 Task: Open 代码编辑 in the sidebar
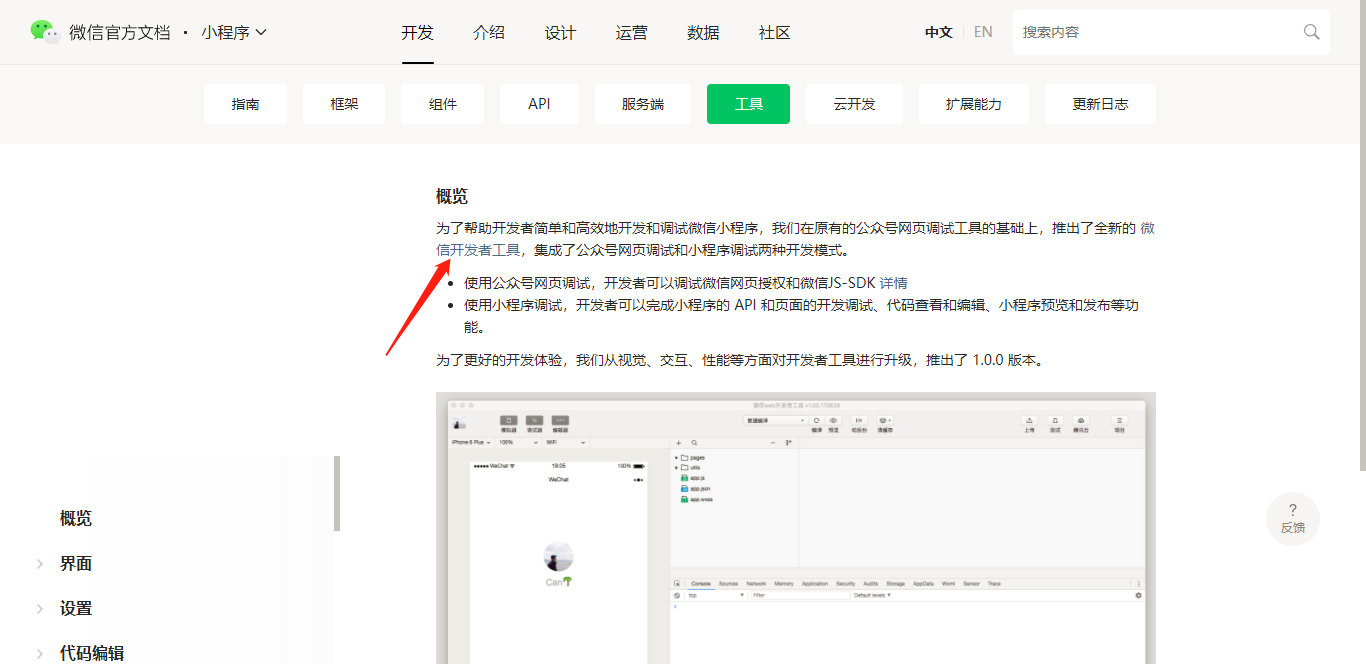pos(92,653)
